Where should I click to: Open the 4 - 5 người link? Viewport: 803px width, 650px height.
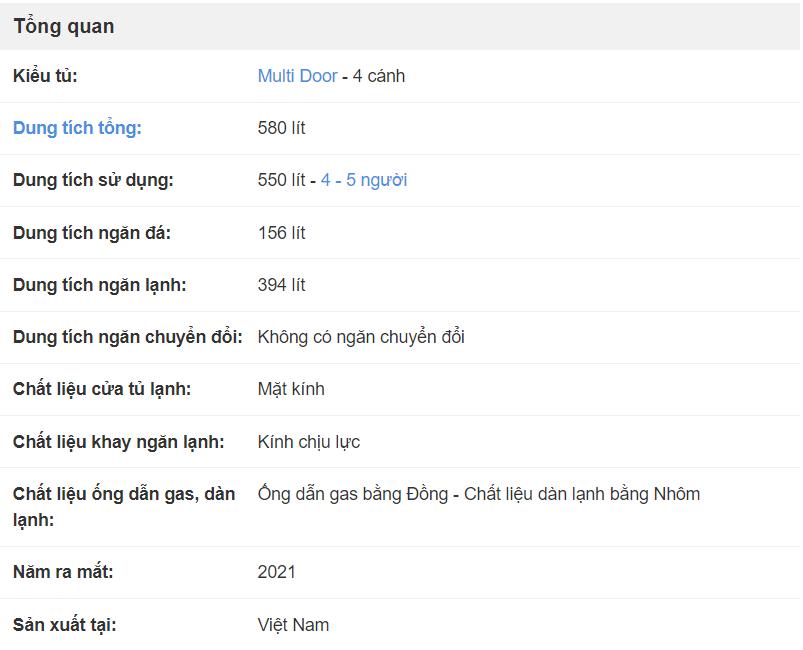364,180
